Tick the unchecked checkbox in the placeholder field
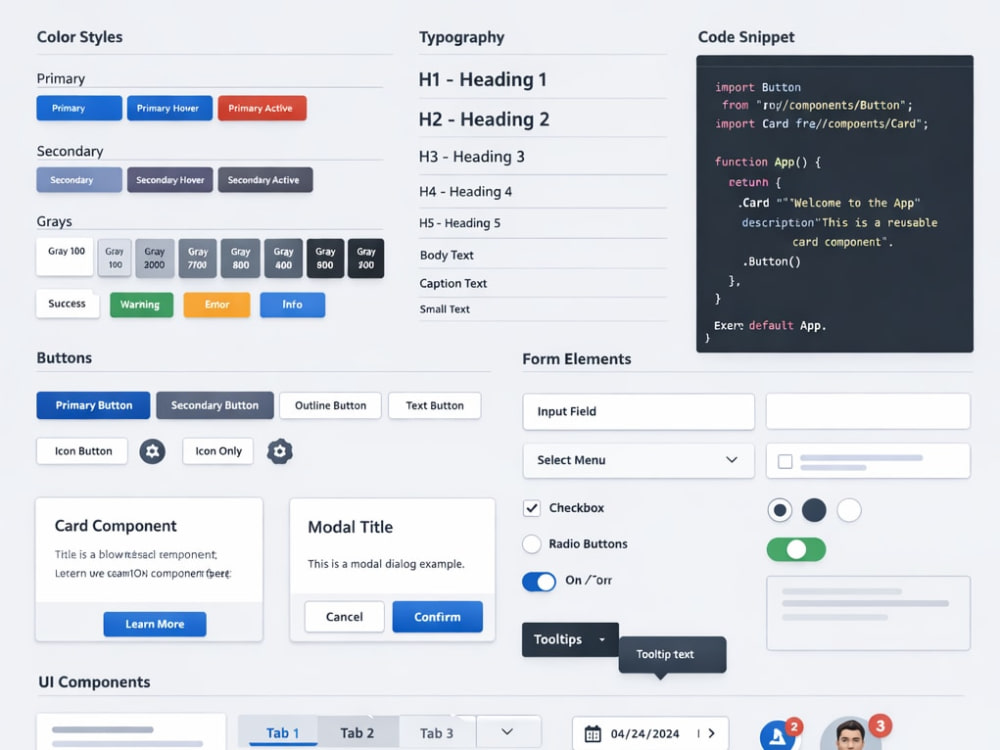This screenshot has height=750, width=1000. 785,461
